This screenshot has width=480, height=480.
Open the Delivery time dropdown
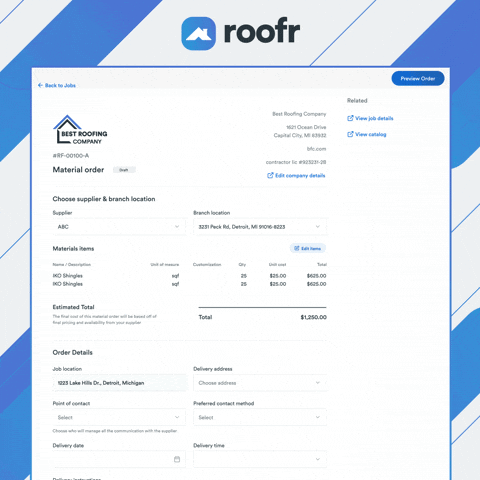(260, 459)
